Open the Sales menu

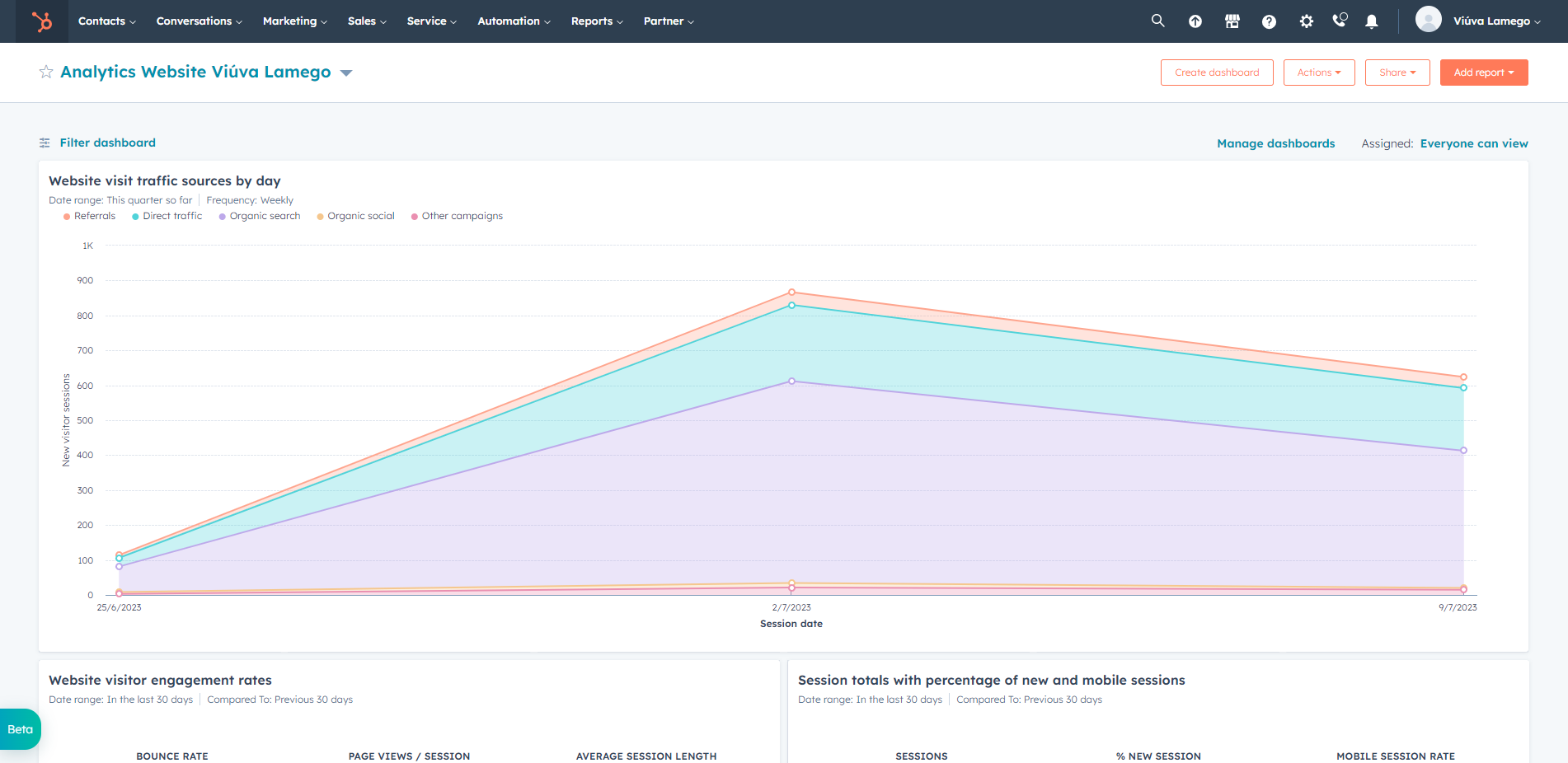368,21
